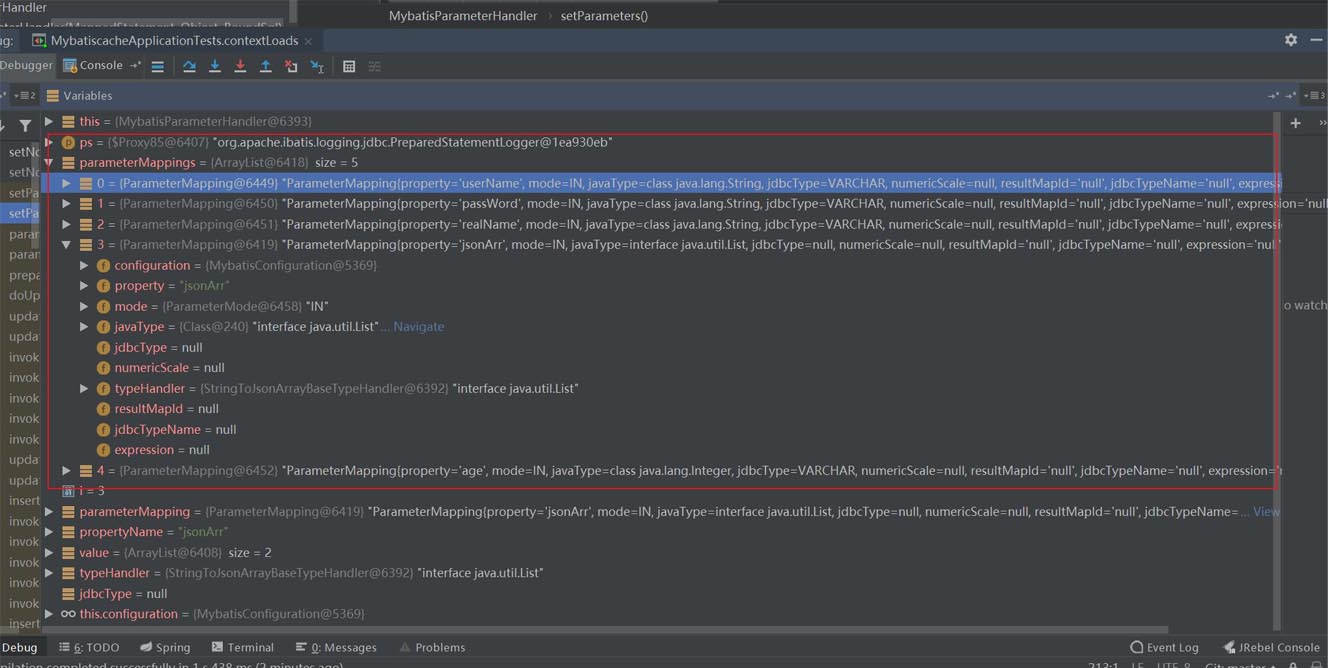The image size is (1328, 668).
Task: Click the Navigate link beside javaType
Action: [x=418, y=326]
